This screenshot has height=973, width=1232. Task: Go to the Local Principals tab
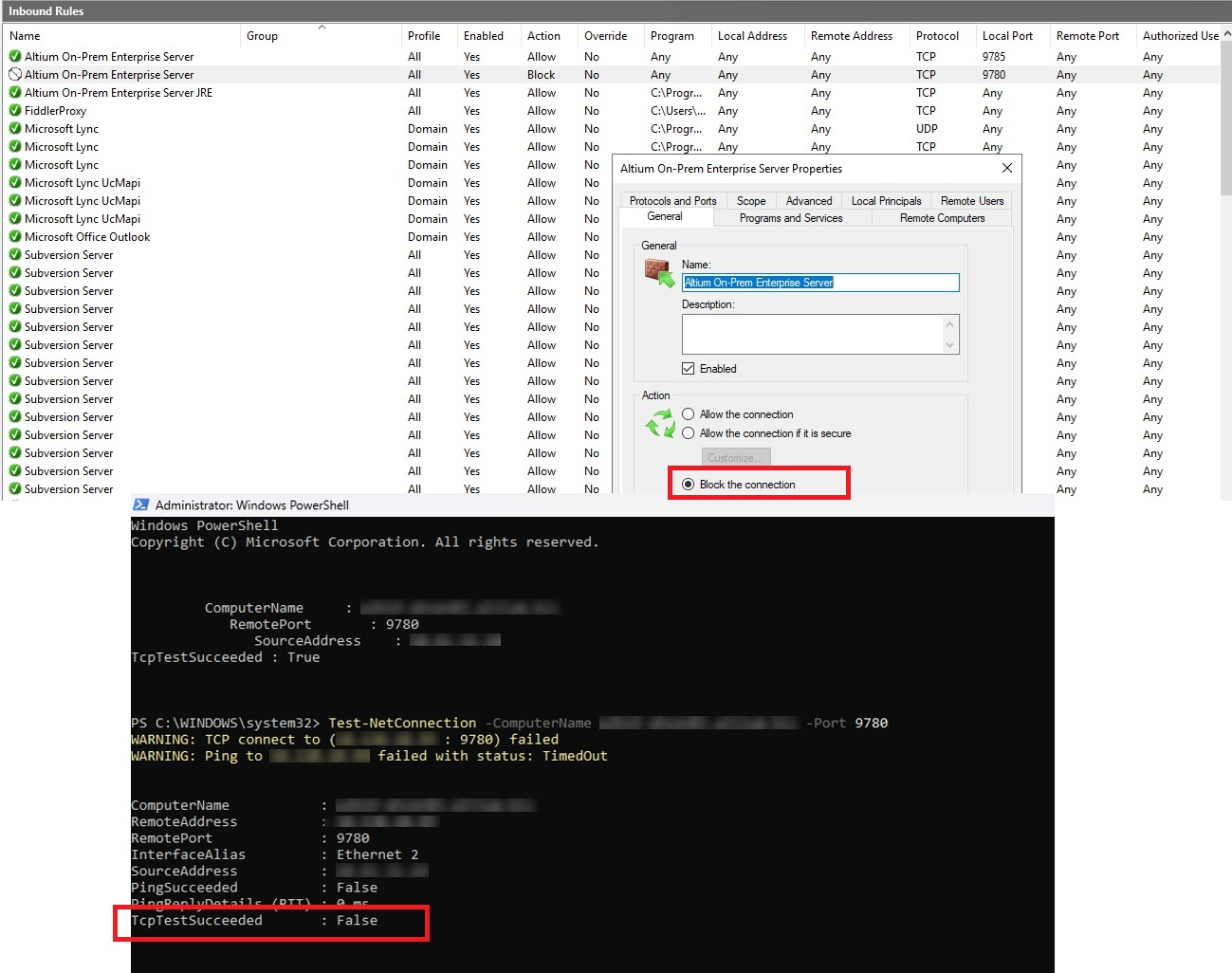(887, 201)
